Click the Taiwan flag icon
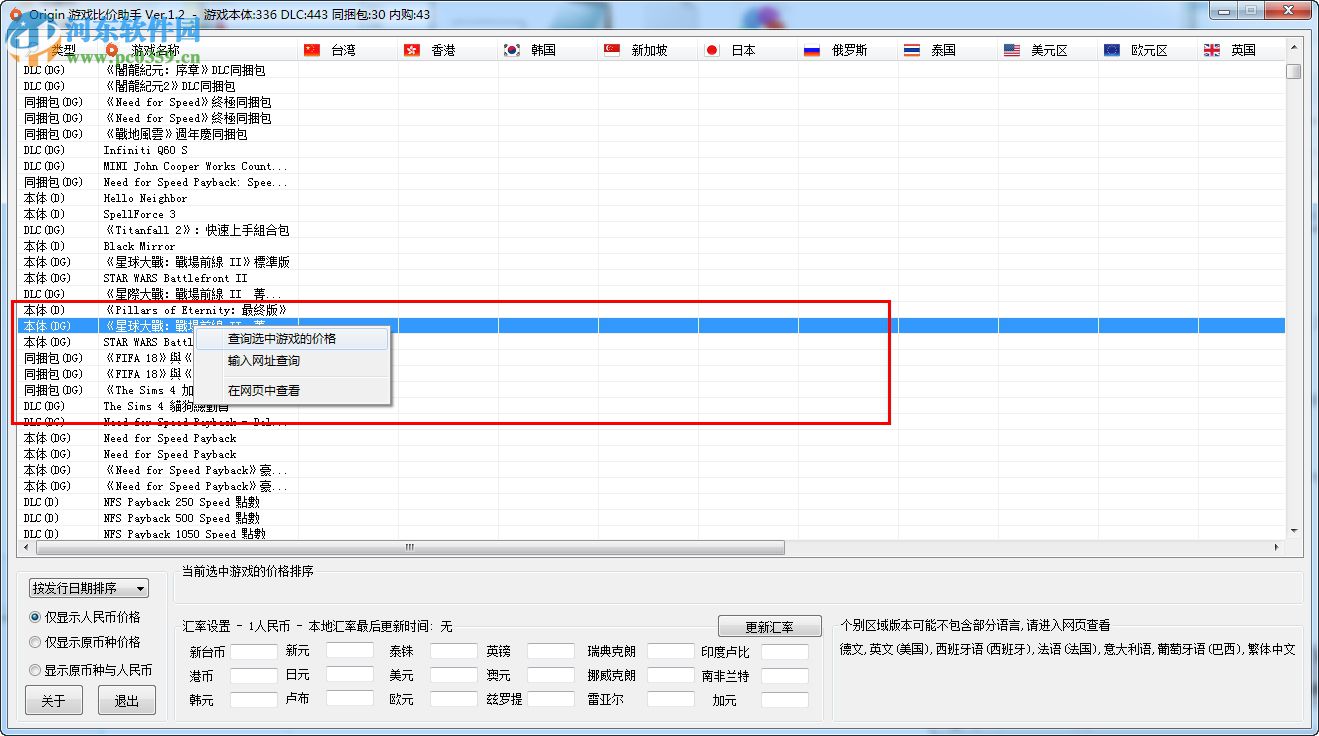Screen dimensions: 1319x736 (313, 48)
